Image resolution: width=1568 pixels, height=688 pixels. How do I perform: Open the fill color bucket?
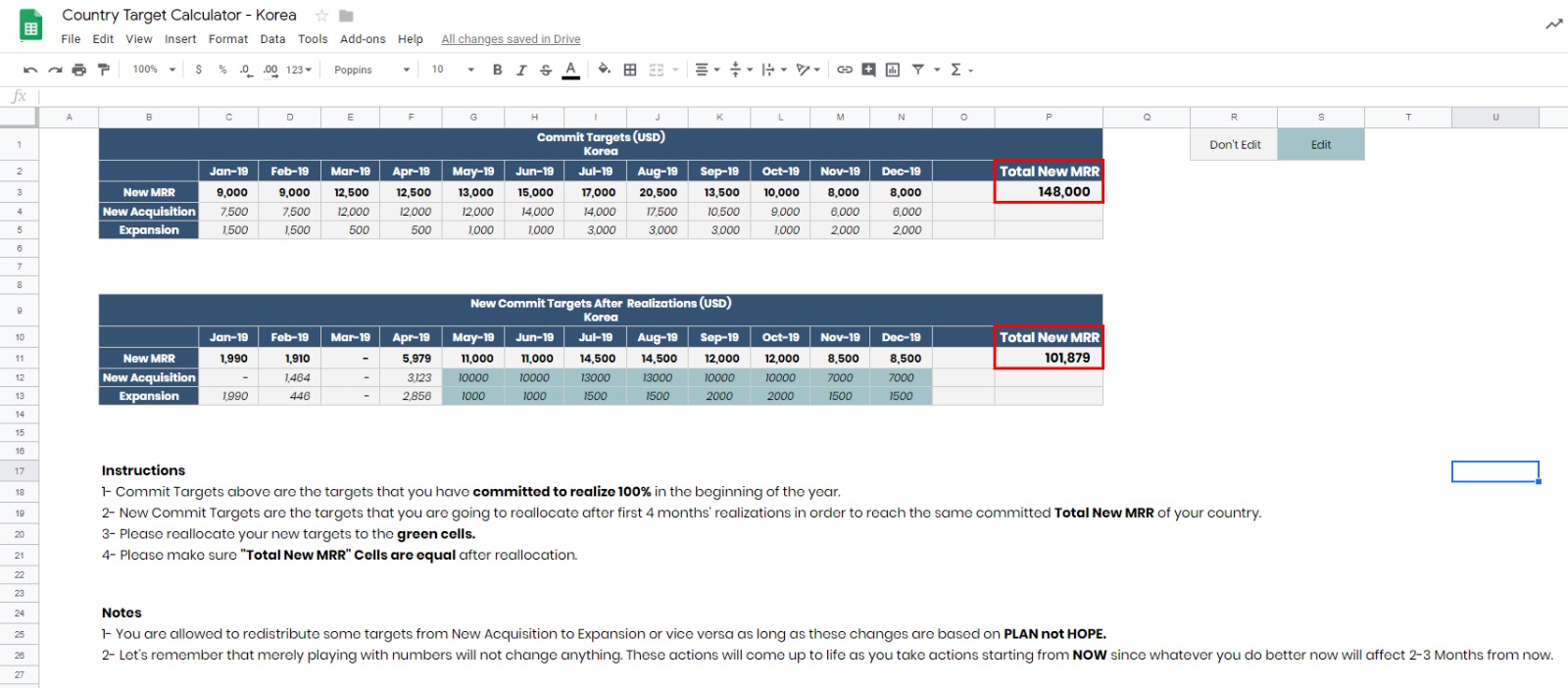604,70
